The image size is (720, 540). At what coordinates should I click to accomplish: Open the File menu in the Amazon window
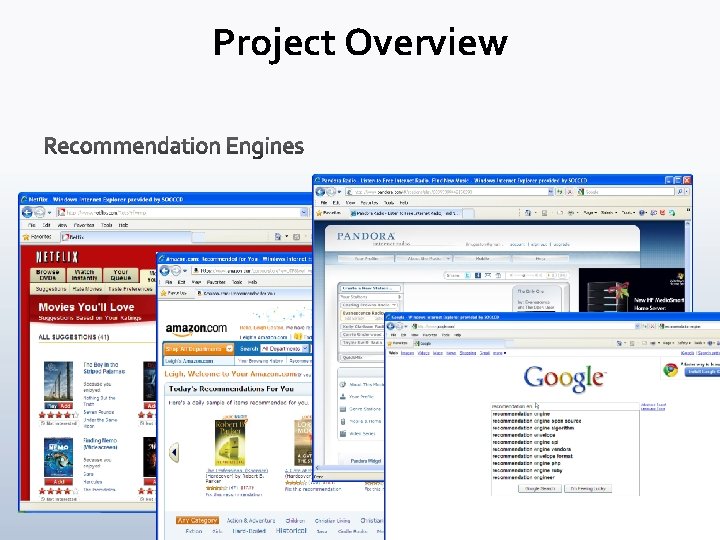point(169,282)
